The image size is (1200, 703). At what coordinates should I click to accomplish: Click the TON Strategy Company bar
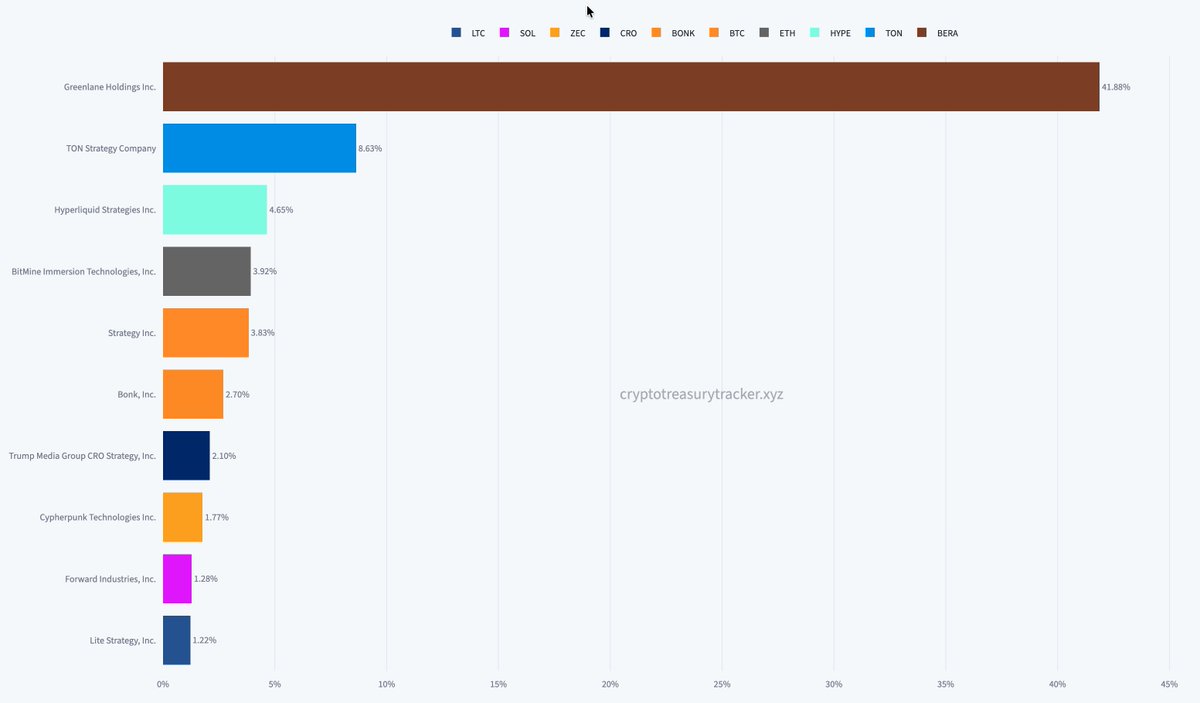(x=258, y=148)
